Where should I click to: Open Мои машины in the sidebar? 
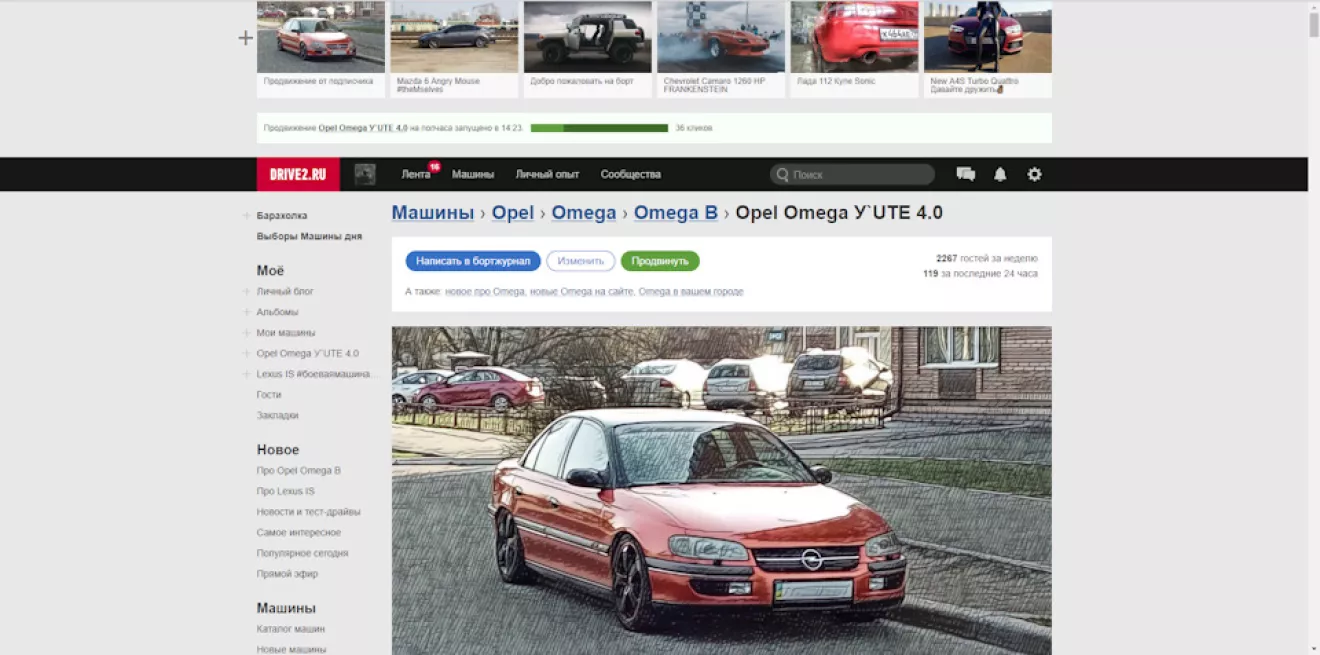coord(286,333)
